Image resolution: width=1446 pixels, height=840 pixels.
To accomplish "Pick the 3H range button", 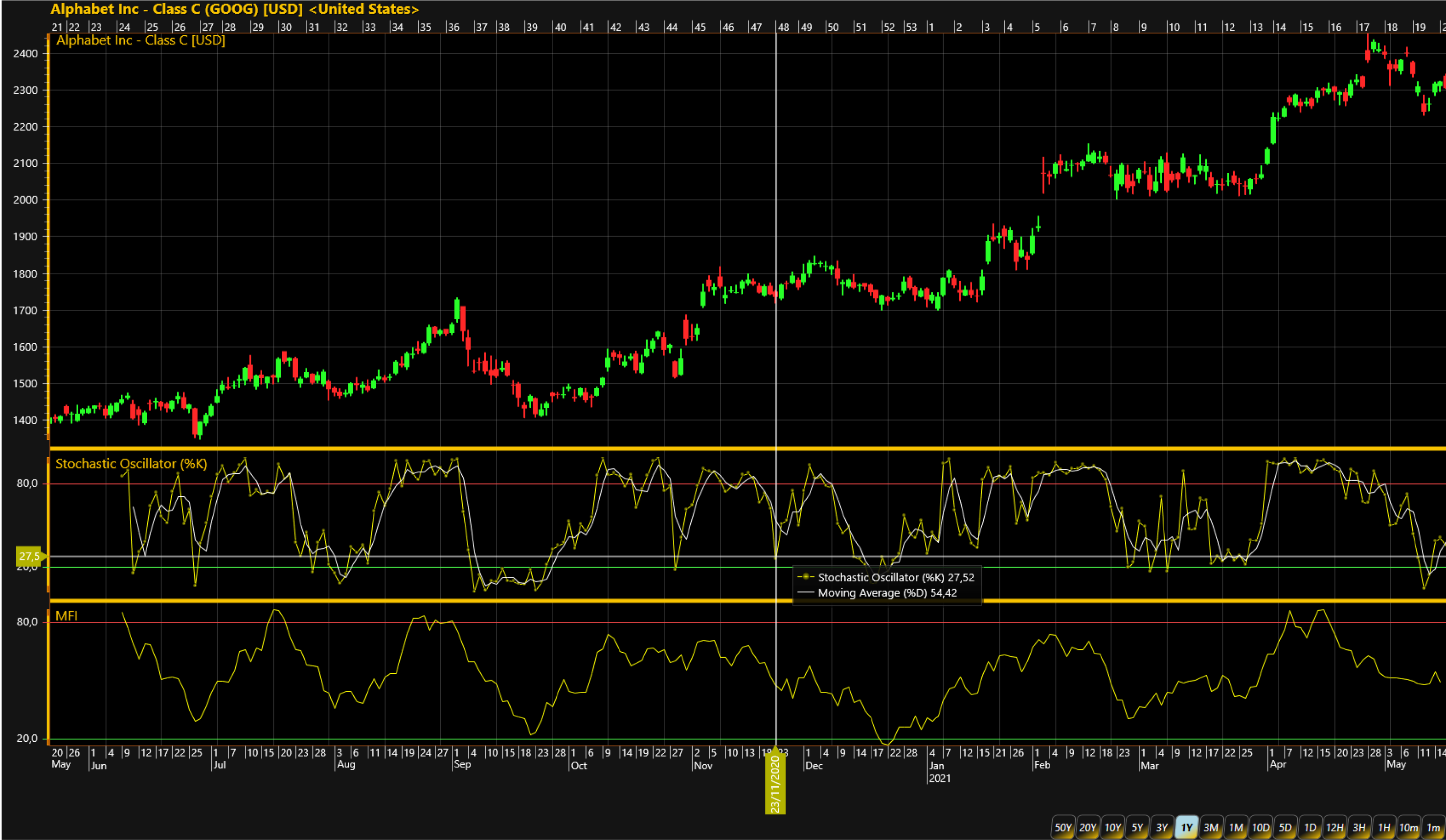I will [x=1359, y=827].
